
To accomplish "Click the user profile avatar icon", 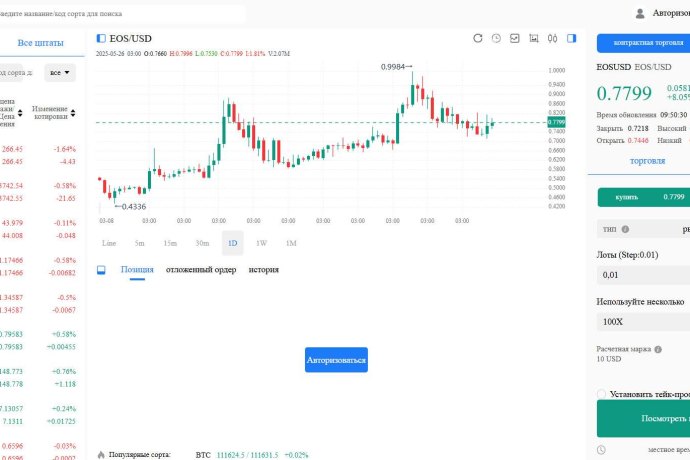I will pos(640,13).
